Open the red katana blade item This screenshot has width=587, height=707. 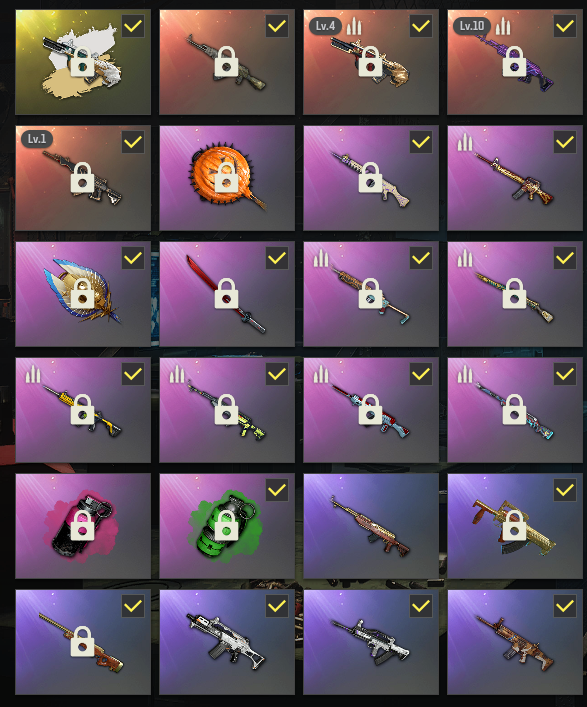click(x=227, y=294)
